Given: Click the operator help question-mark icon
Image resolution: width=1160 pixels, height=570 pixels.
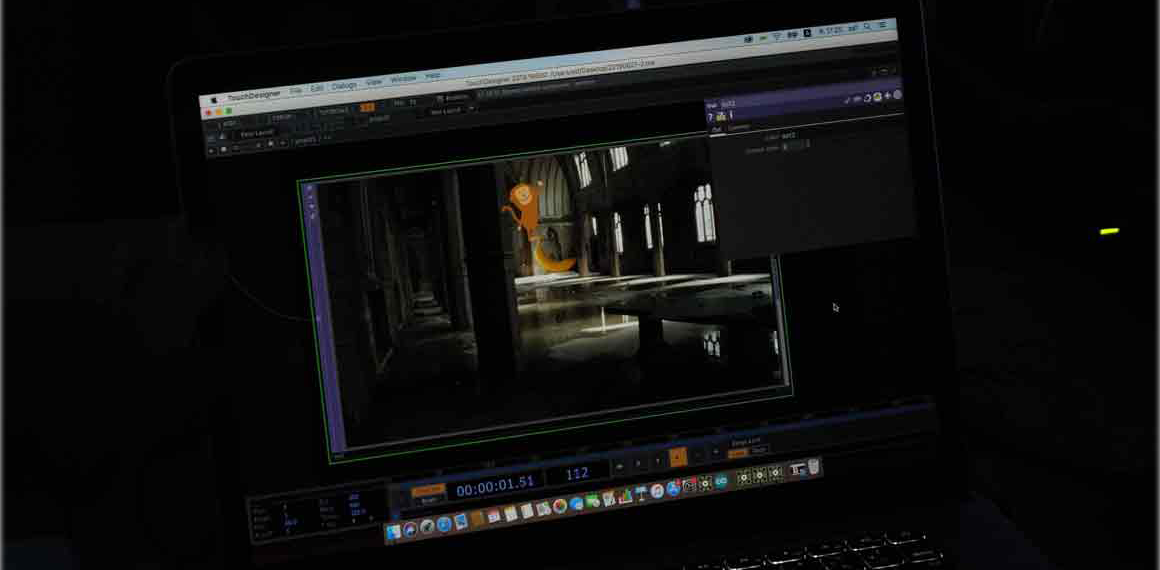Looking at the screenshot, I should [711, 117].
